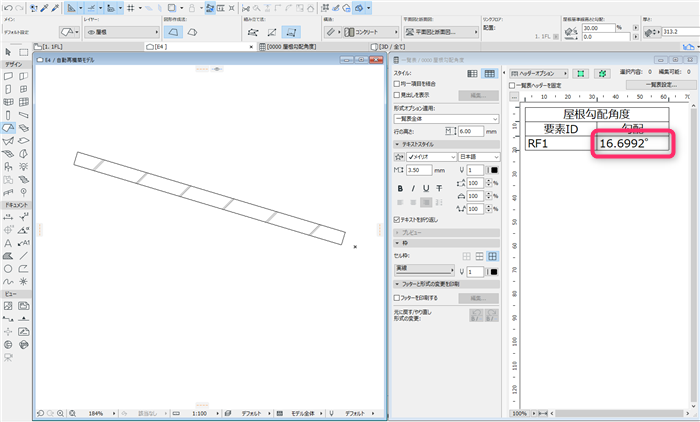Collapse the border section
The image size is (700, 422).
(446, 243)
